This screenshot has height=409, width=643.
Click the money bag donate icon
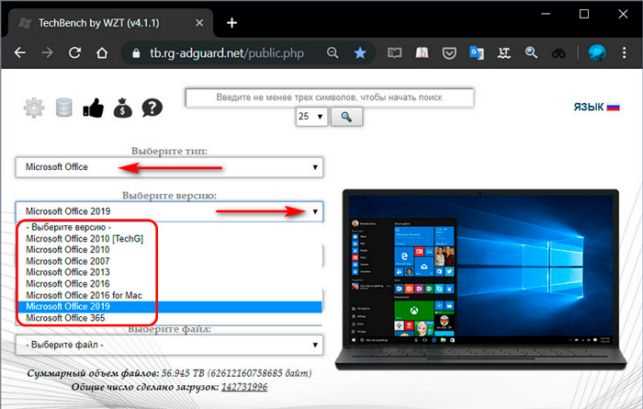tap(123, 108)
